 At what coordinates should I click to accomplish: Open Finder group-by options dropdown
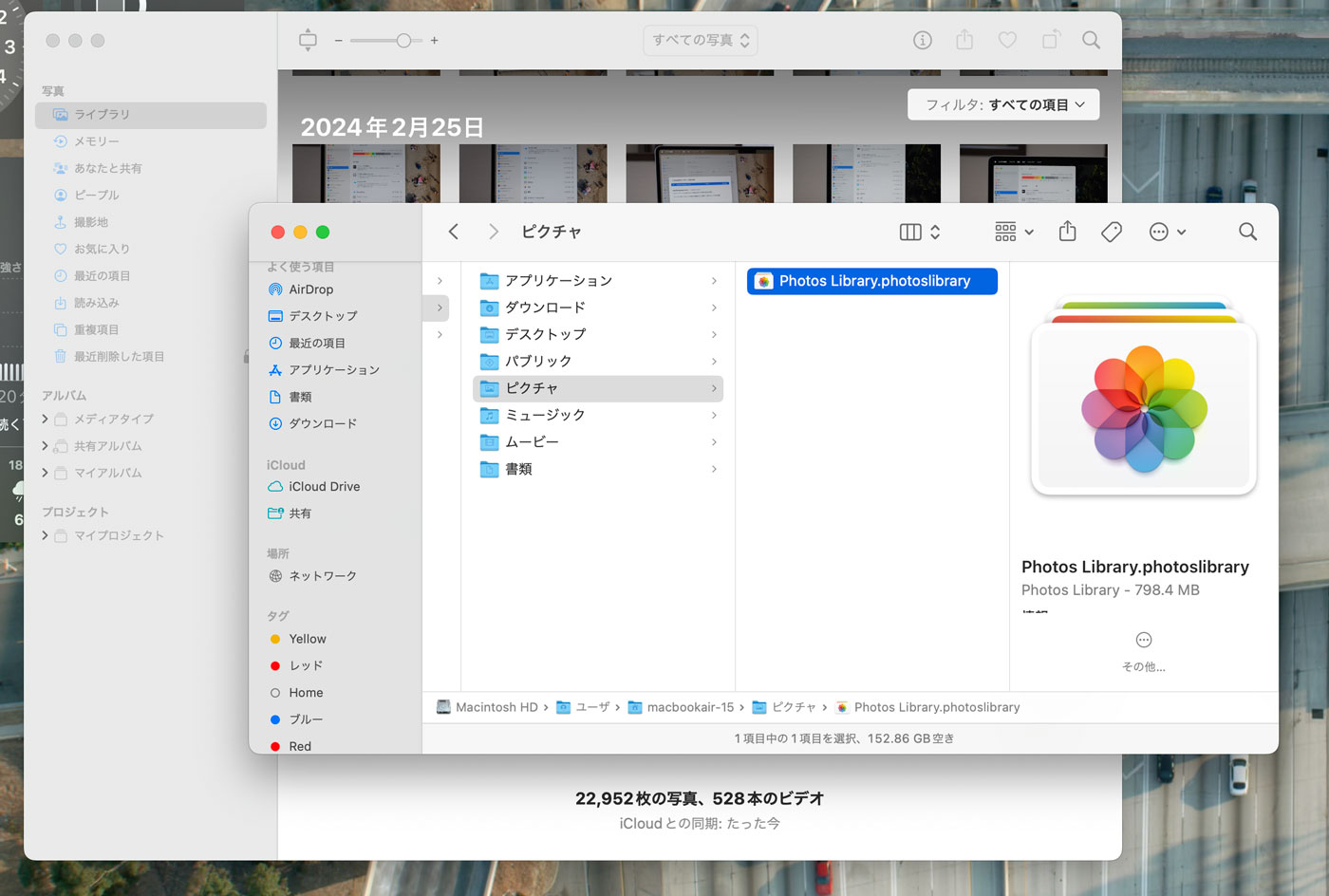point(1014,232)
